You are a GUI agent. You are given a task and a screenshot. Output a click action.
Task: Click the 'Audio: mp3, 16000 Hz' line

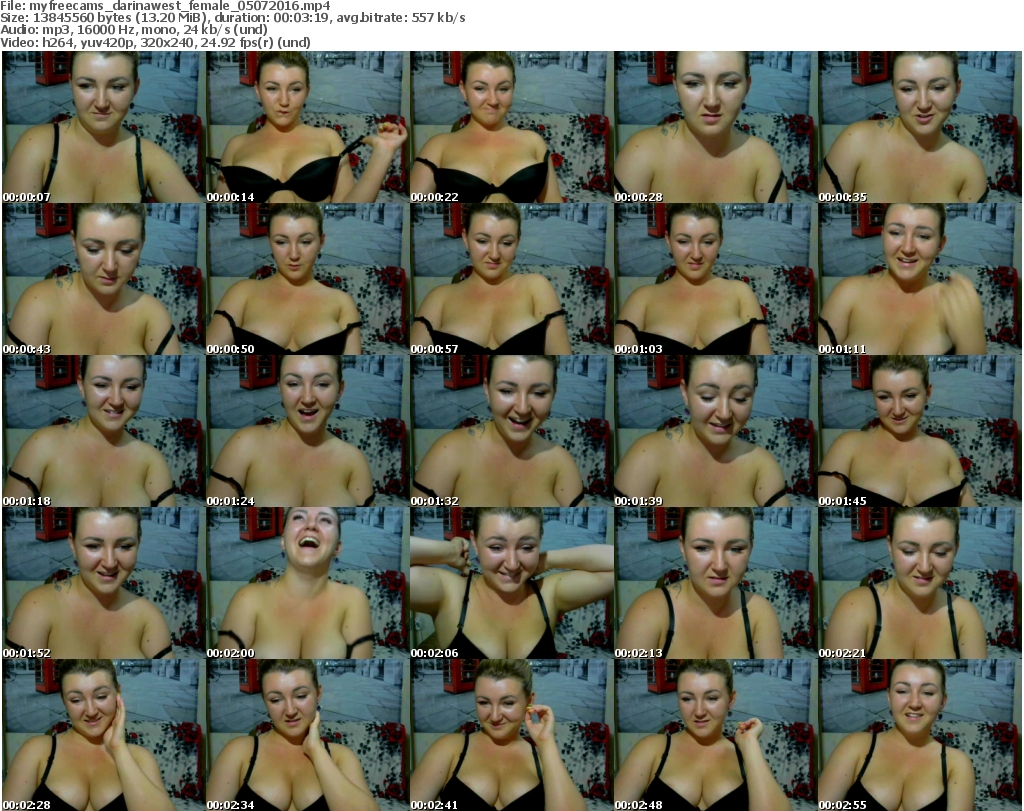(x=134, y=30)
